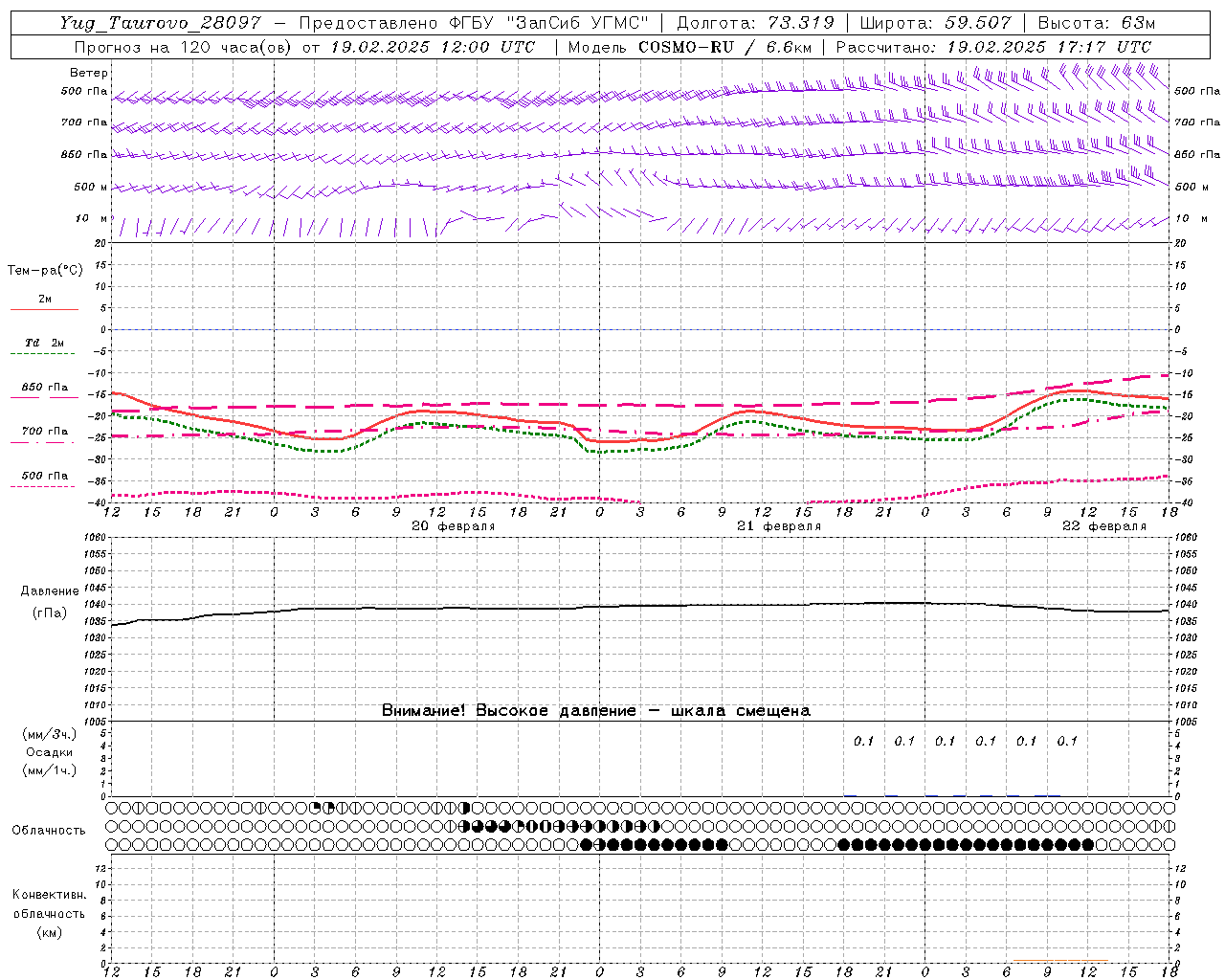
Task: Click the Конвективн. label of the convective cloud panel
Action: point(49,895)
